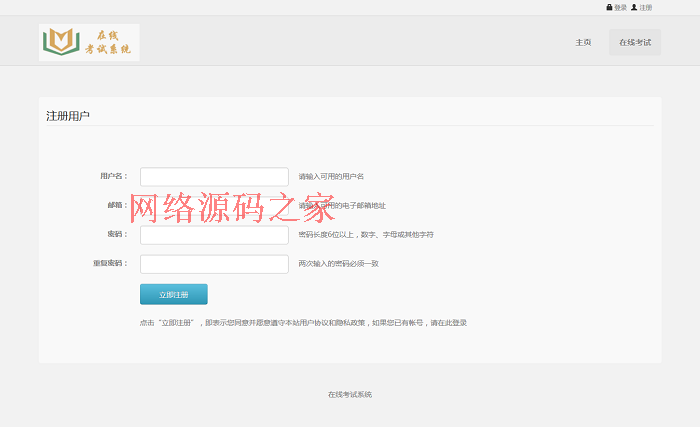Image resolution: width=700 pixels, height=427 pixels.
Task: Click hint text 请输入可用的用户名
Action: [x=331, y=177]
